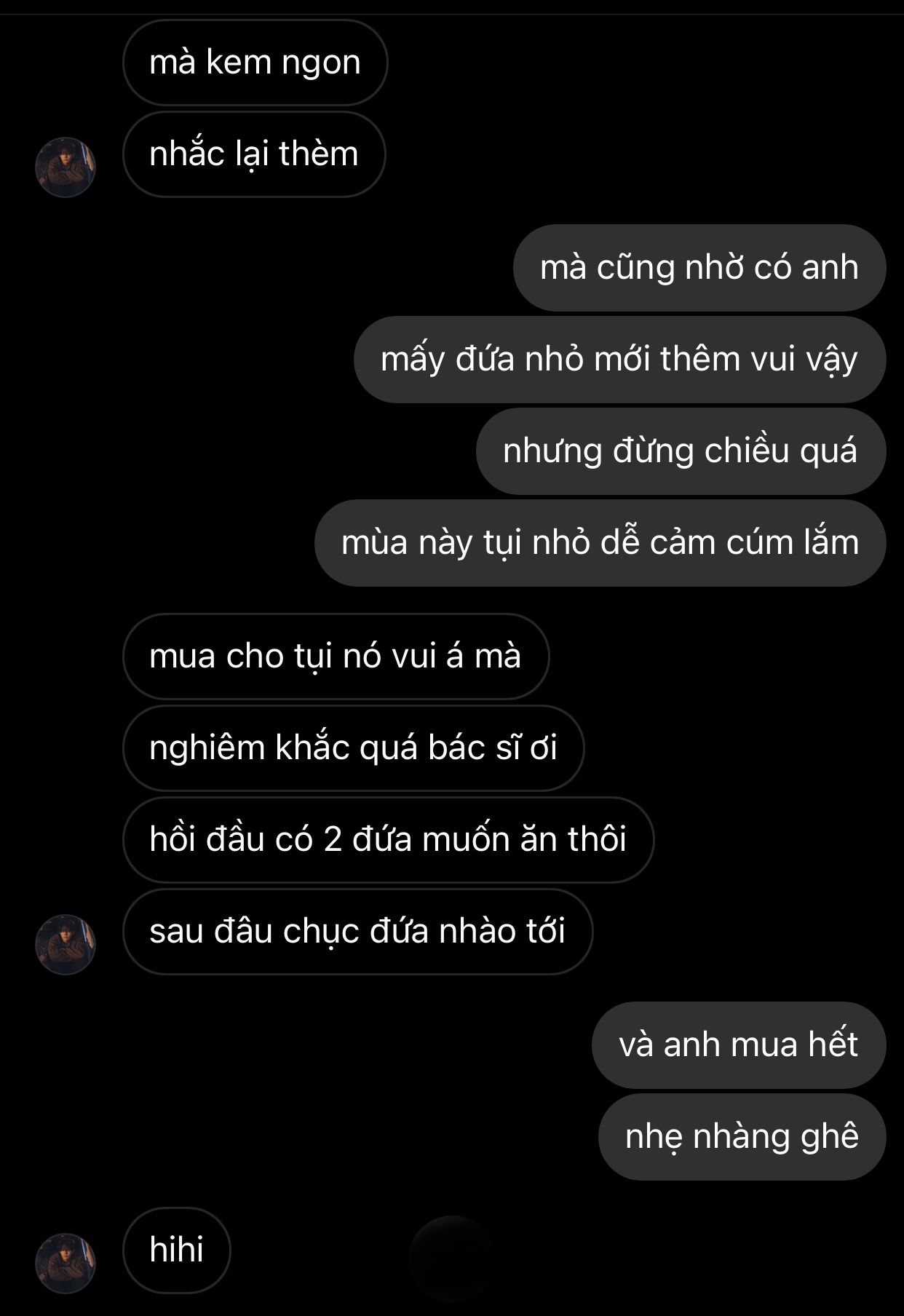The width and height of the screenshot is (904, 1316).
Task: Select 'nhưng đừng chiều quá' sent message
Action: 681,451
